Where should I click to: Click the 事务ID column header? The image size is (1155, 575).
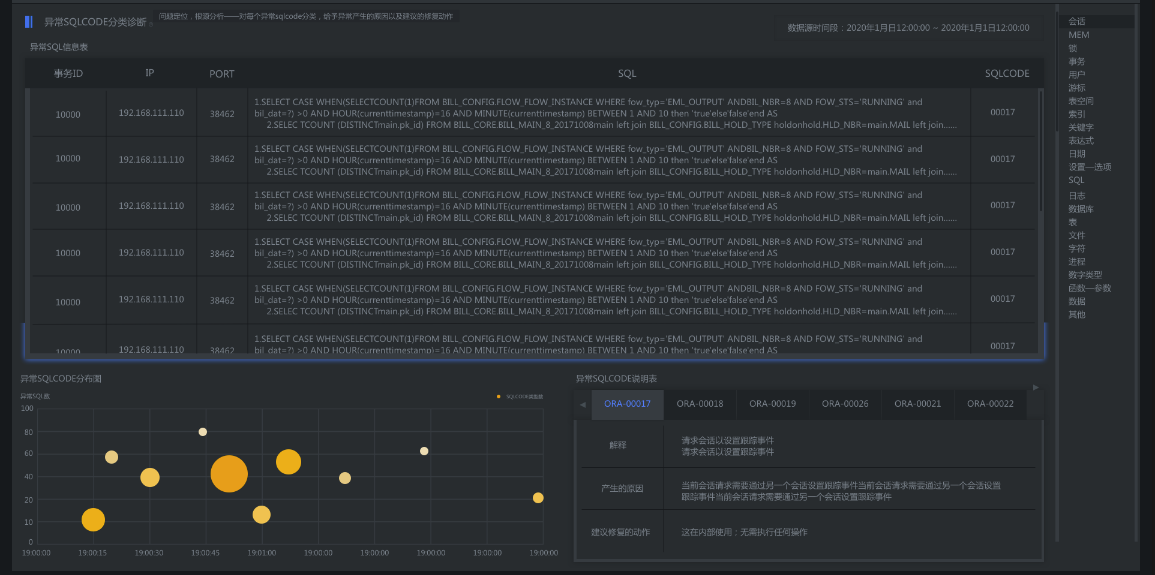tap(68, 74)
